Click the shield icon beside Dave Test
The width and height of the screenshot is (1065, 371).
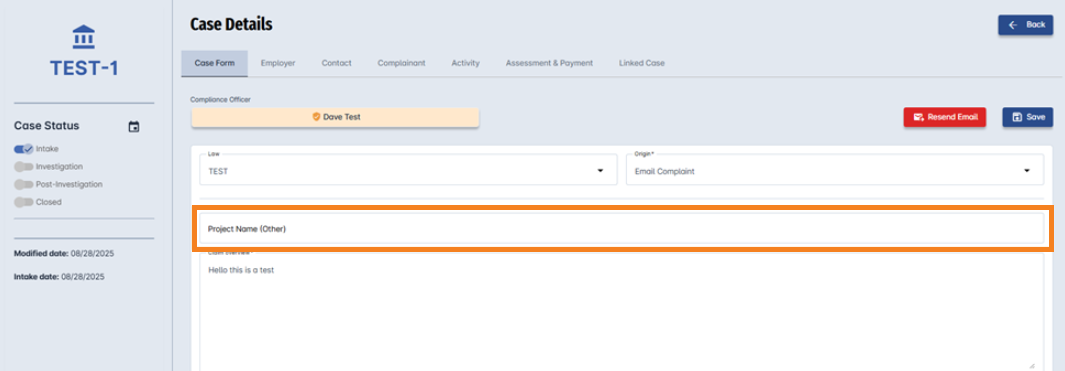(316, 117)
